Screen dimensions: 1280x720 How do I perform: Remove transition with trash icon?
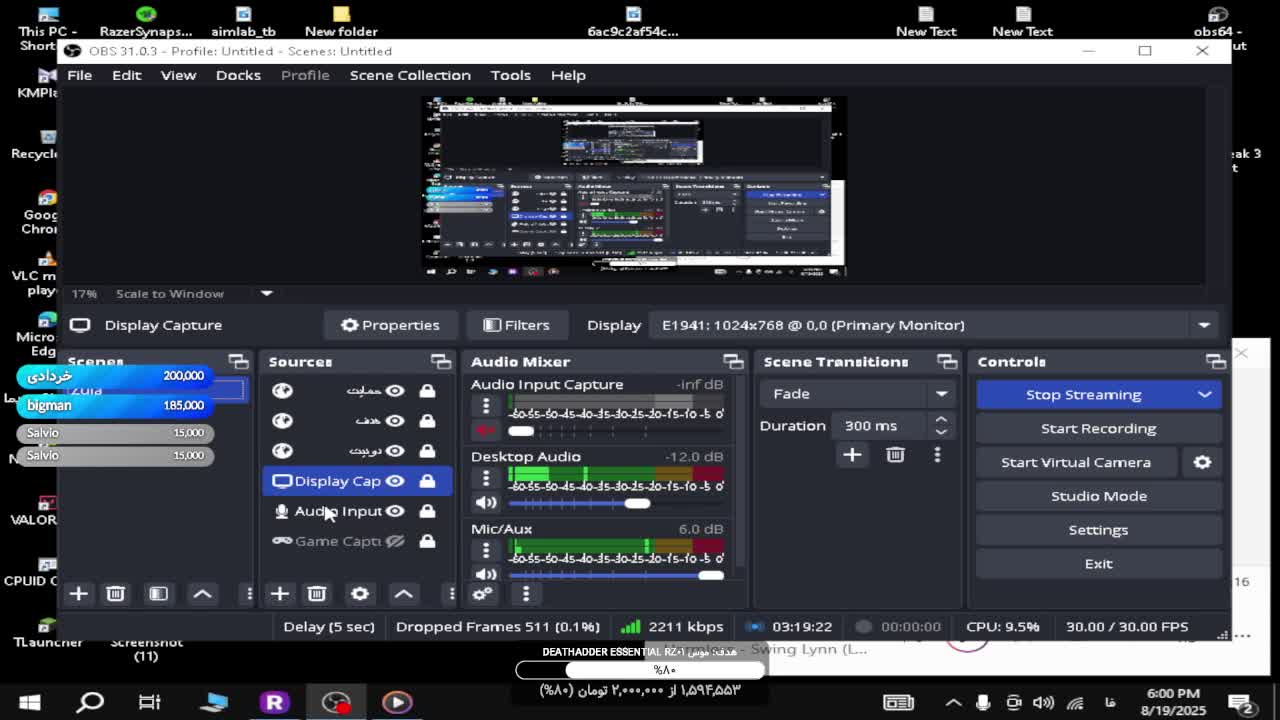point(895,455)
